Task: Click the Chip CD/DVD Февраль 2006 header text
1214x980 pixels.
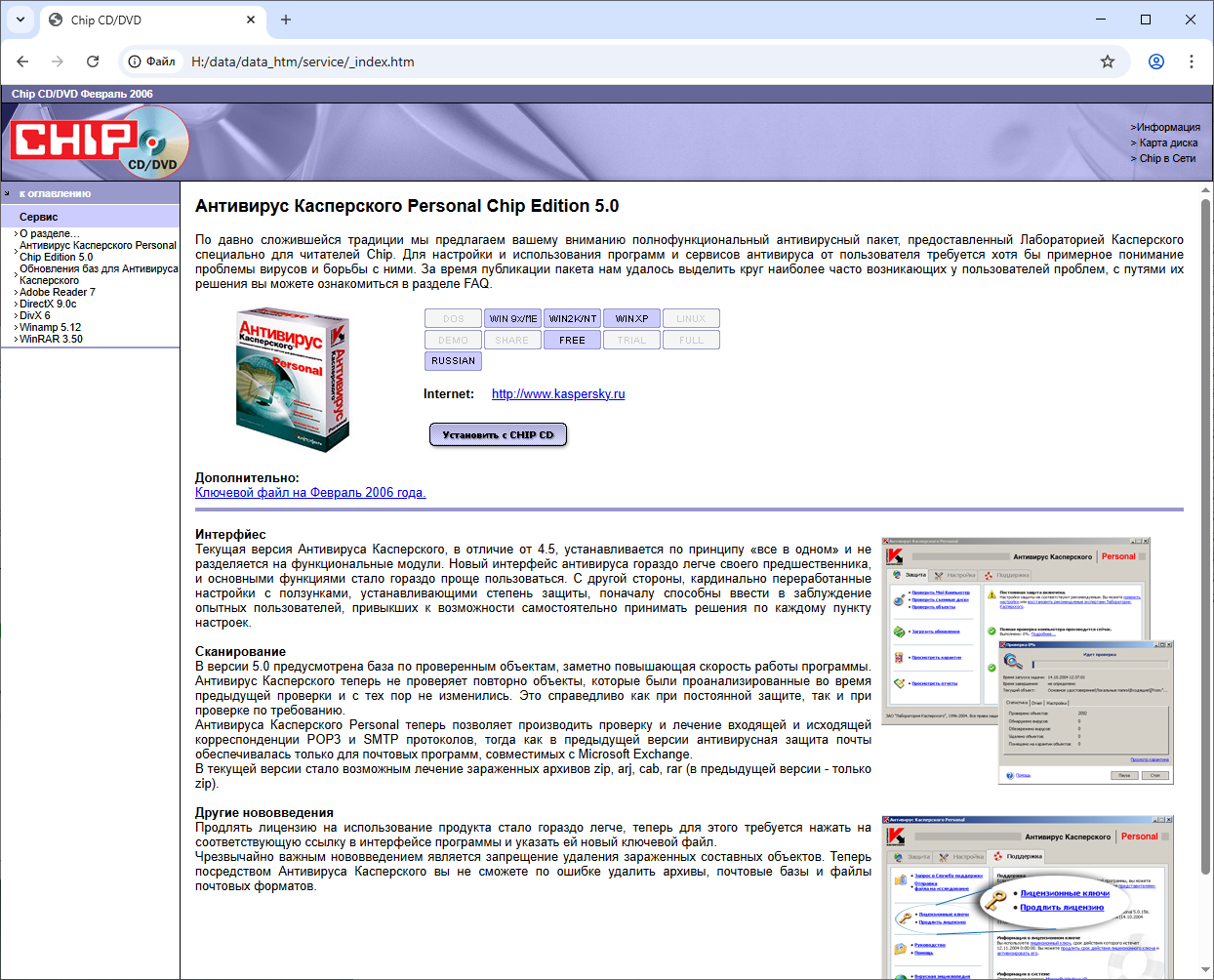Action: coord(82,94)
